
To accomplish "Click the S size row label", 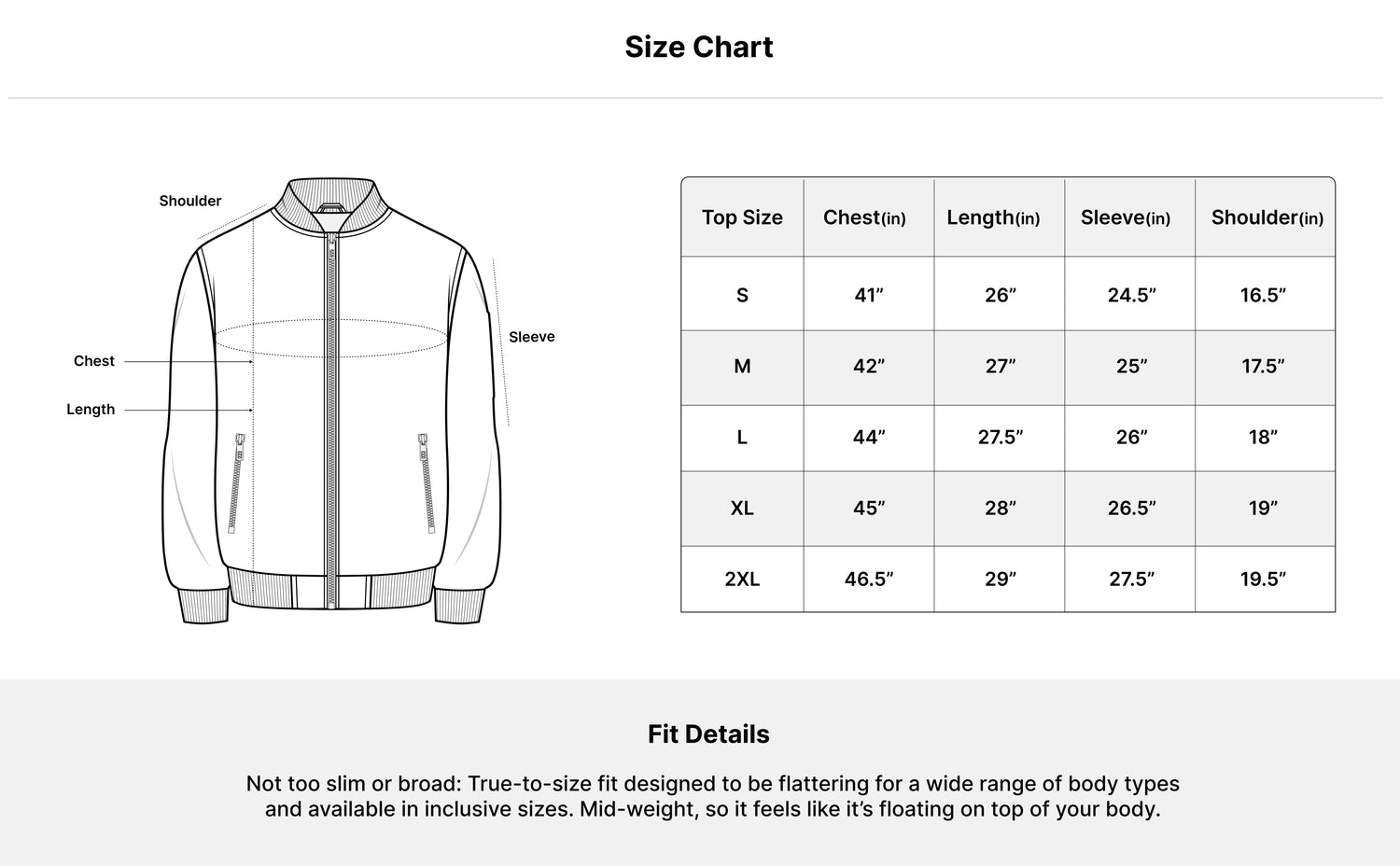I will click(742, 295).
